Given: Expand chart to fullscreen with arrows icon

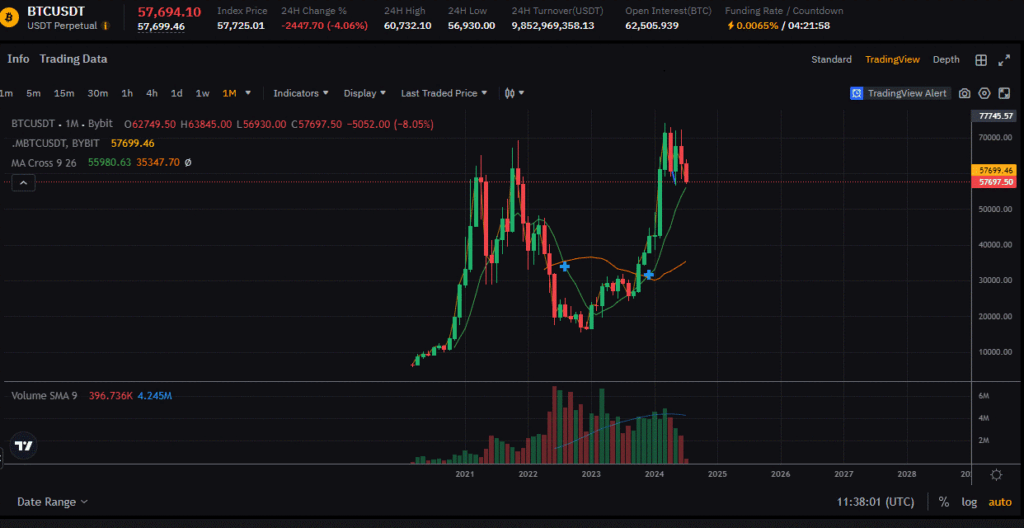Looking at the screenshot, I should [x=1004, y=60].
